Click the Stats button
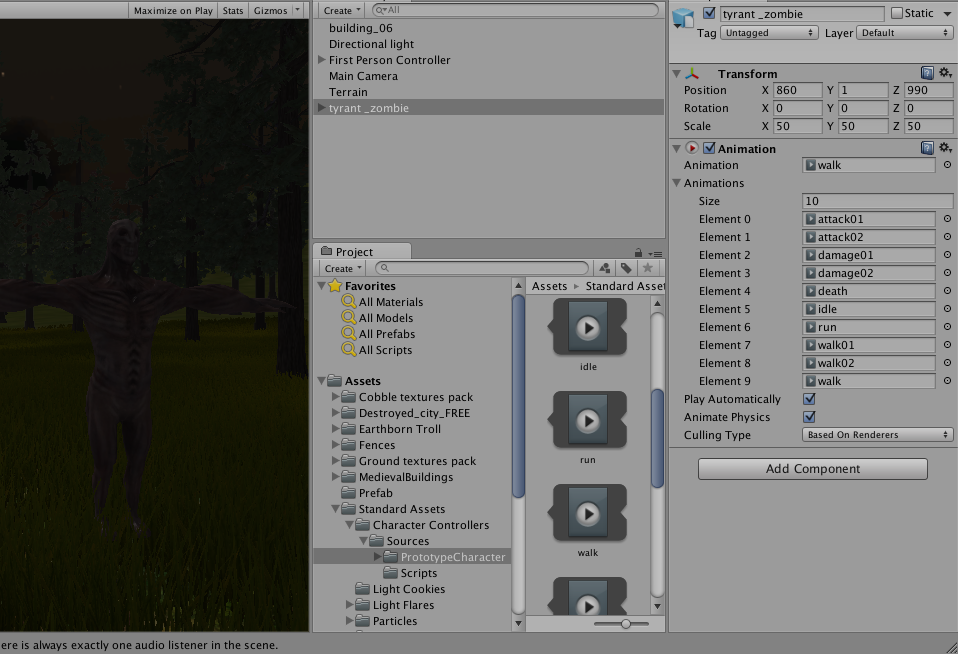The width and height of the screenshot is (958, 654). (232, 10)
